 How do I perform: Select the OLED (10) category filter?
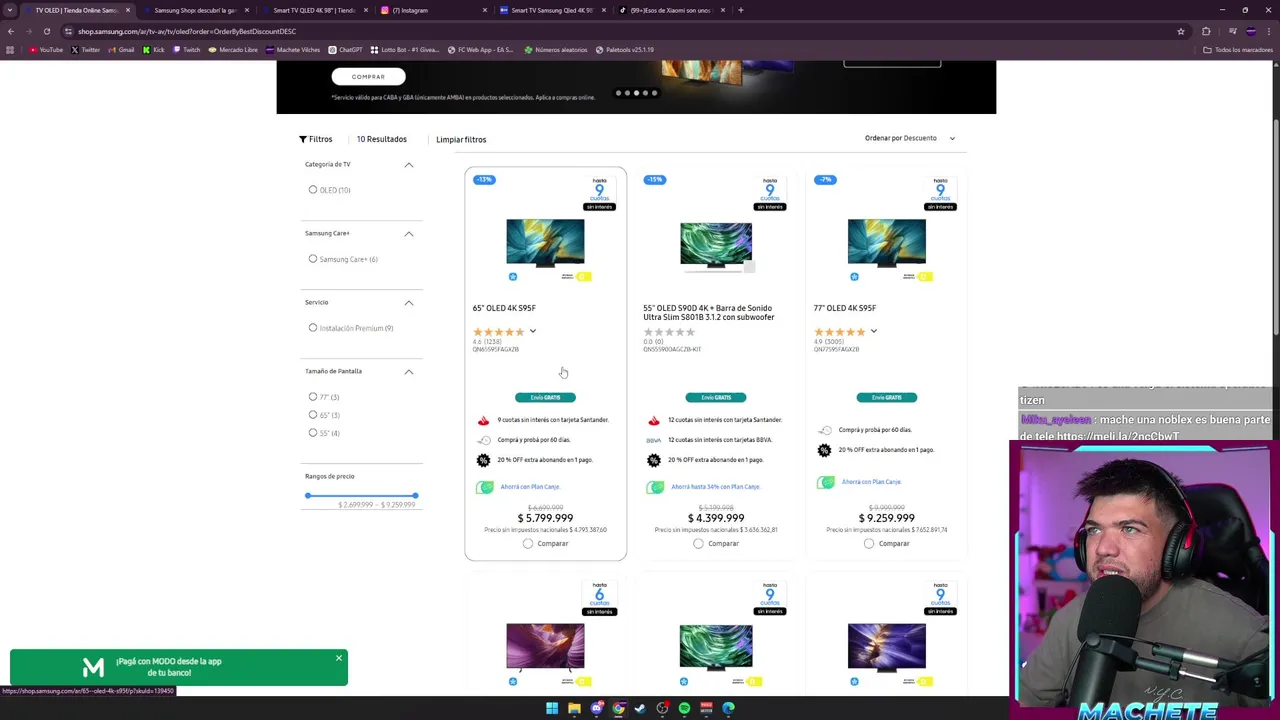click(313, 190)
